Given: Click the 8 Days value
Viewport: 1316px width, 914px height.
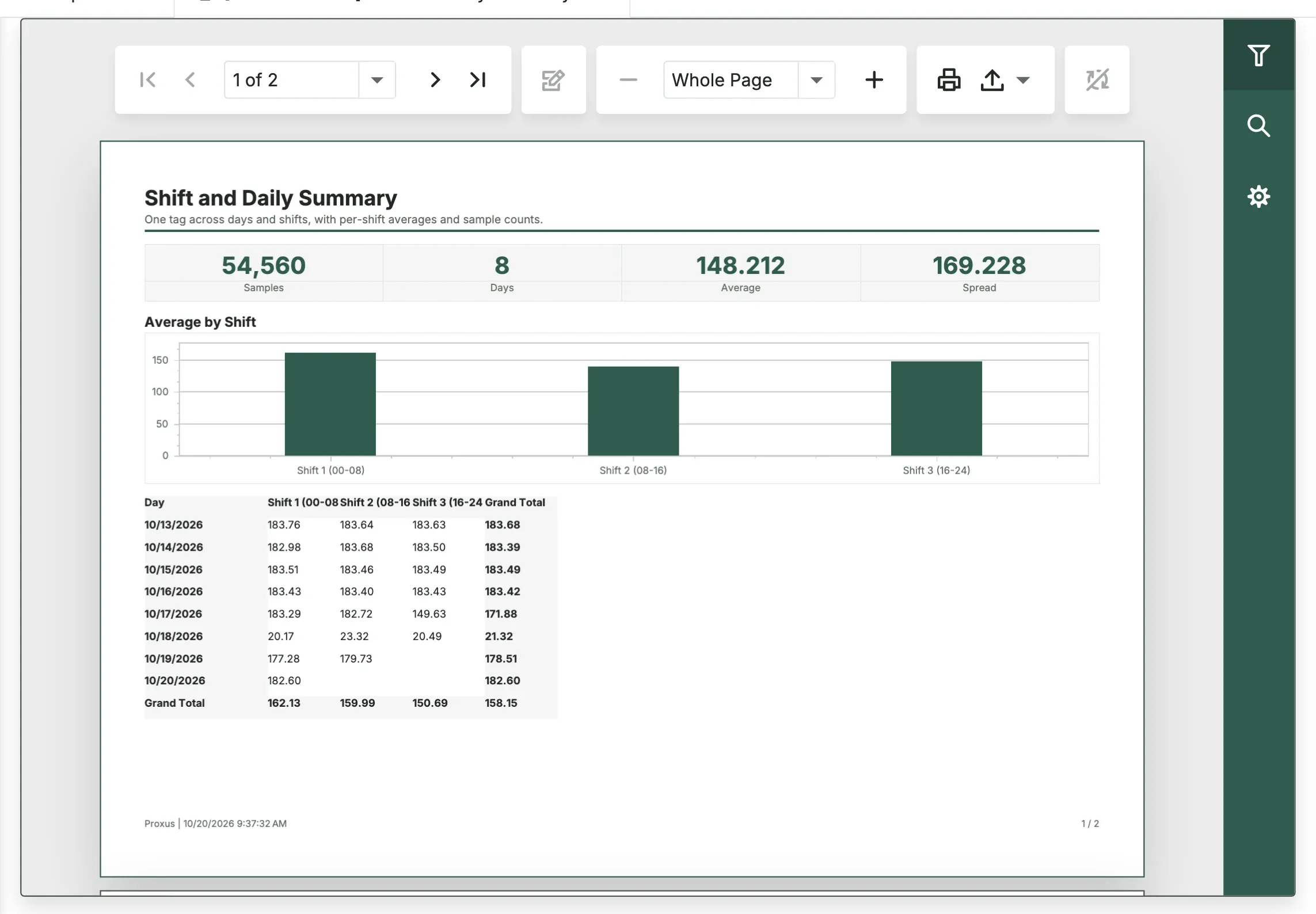Looking at the screenshot, I should (502, 265).
